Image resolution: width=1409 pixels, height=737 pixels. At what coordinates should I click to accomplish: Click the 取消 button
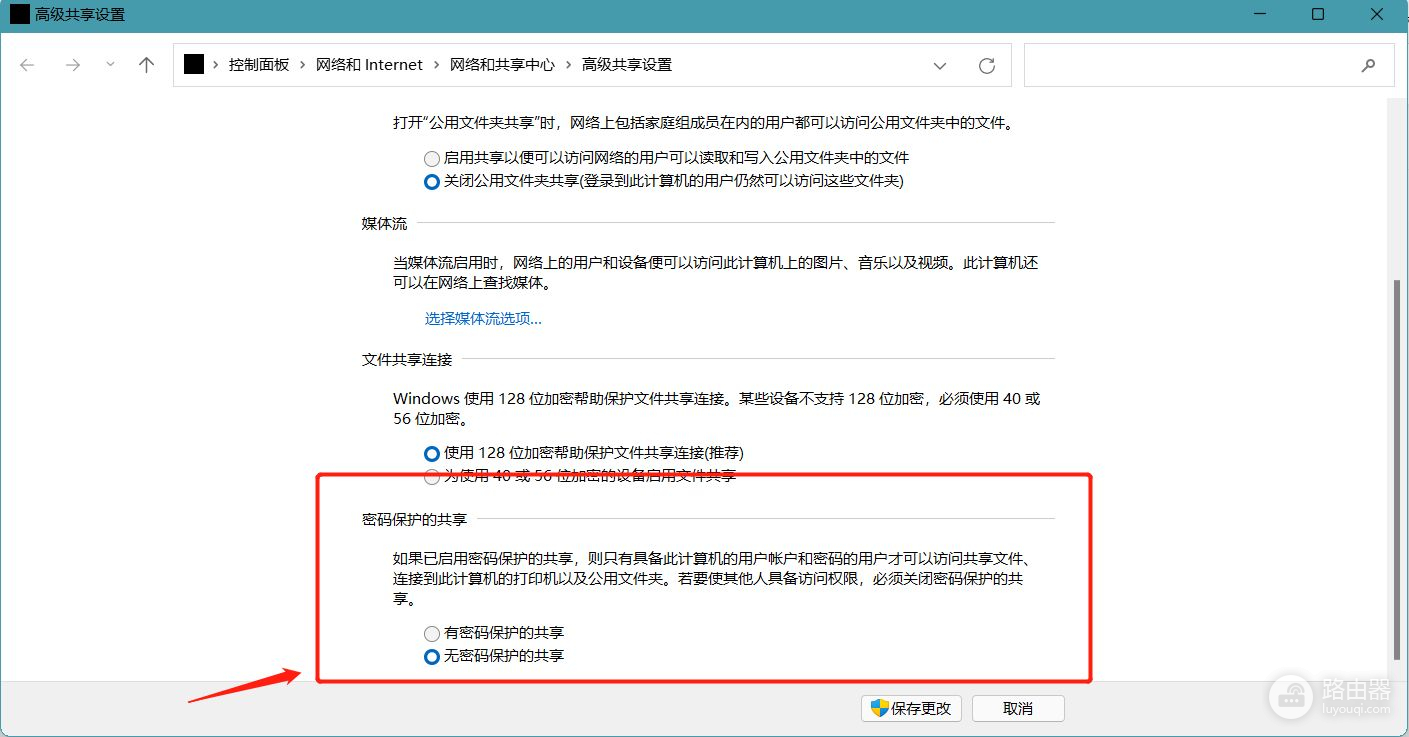1017,708
